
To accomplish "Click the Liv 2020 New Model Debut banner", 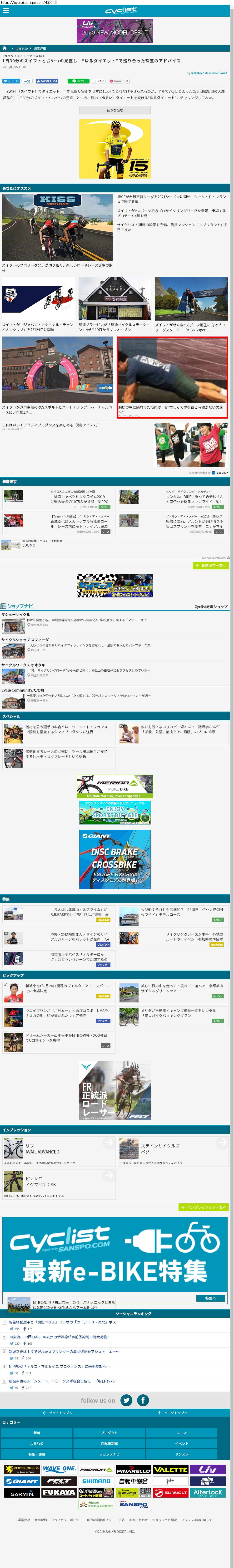I will [x=115, y=30].
